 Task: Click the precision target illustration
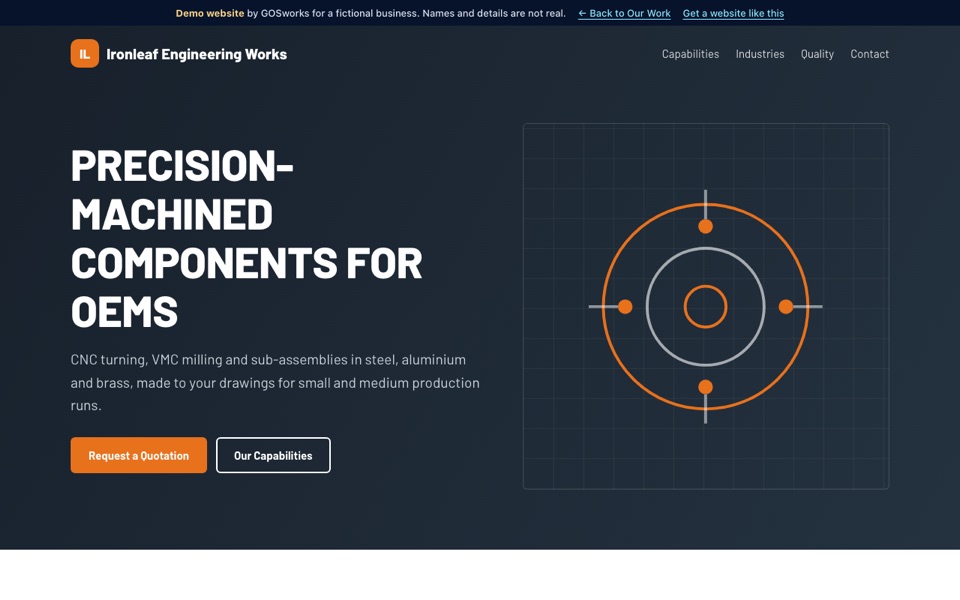[706, 306]
